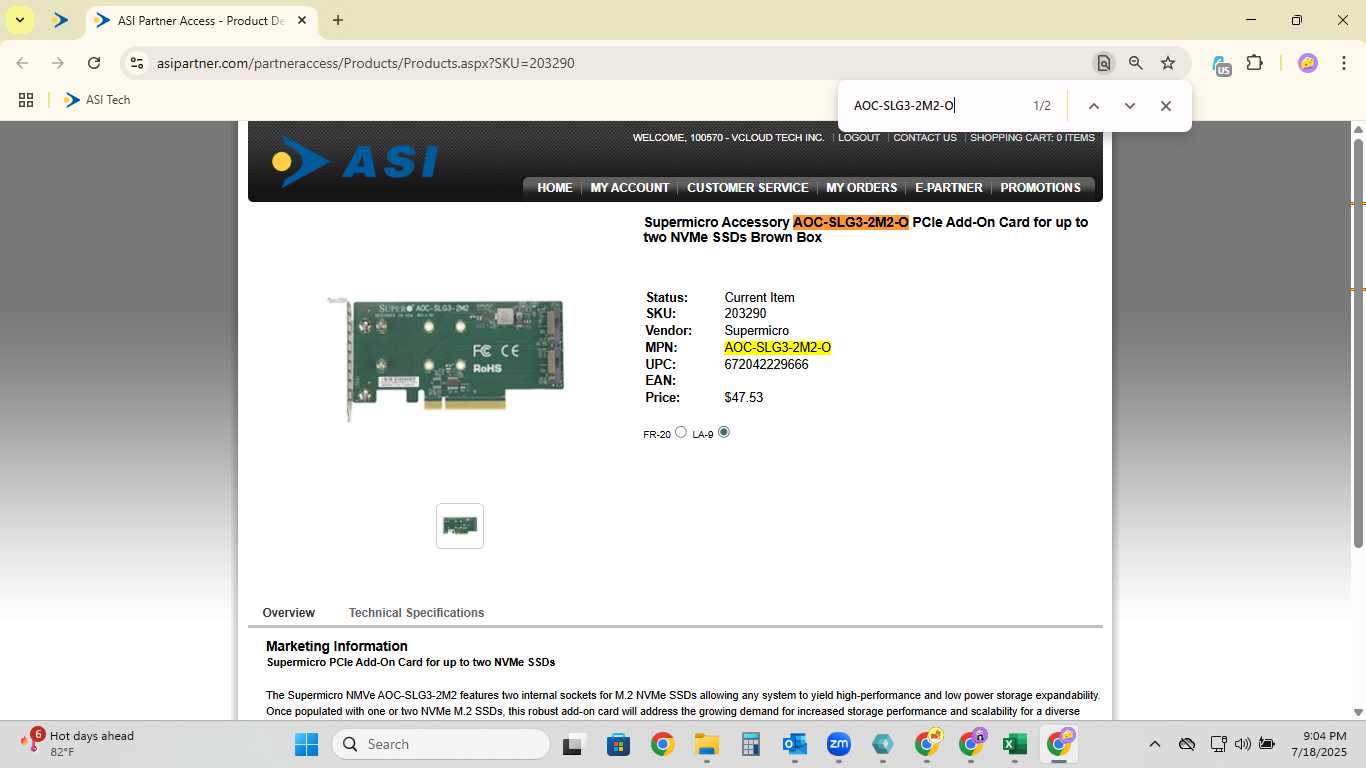The height and width of the screenshot is (768, 1366).
Task: Switch to the Technical Specifications tab
Action: tap(416, 613)
